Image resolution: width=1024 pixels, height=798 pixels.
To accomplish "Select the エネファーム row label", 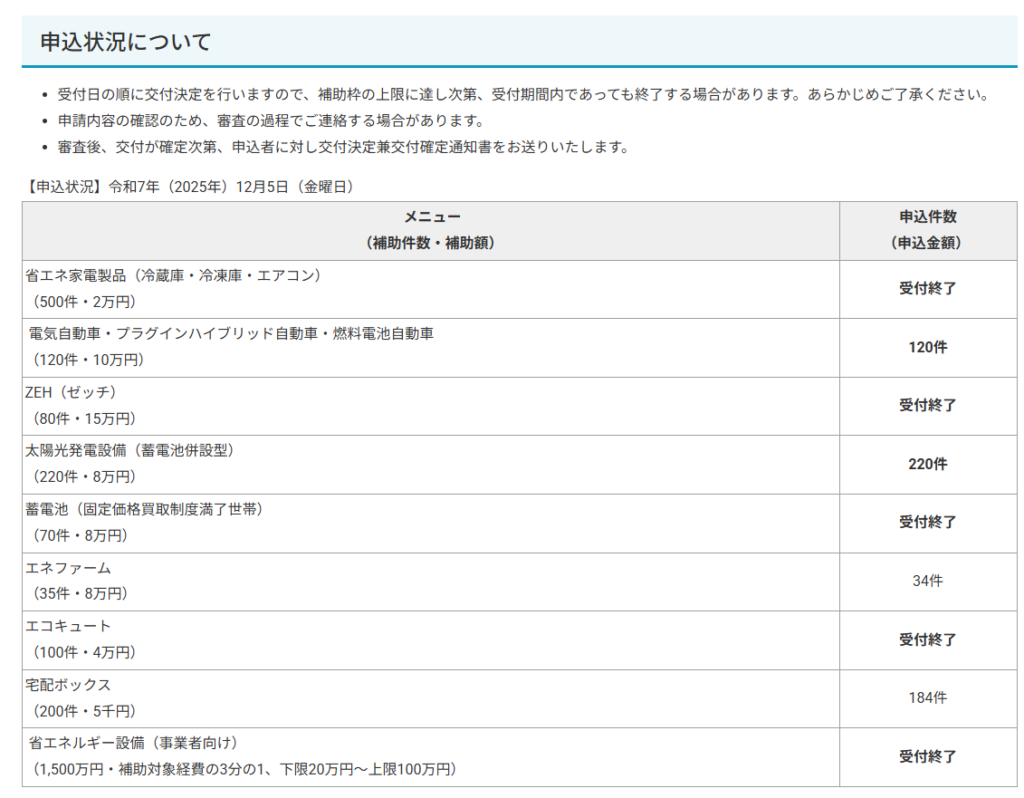I will [x=68, y=568].
